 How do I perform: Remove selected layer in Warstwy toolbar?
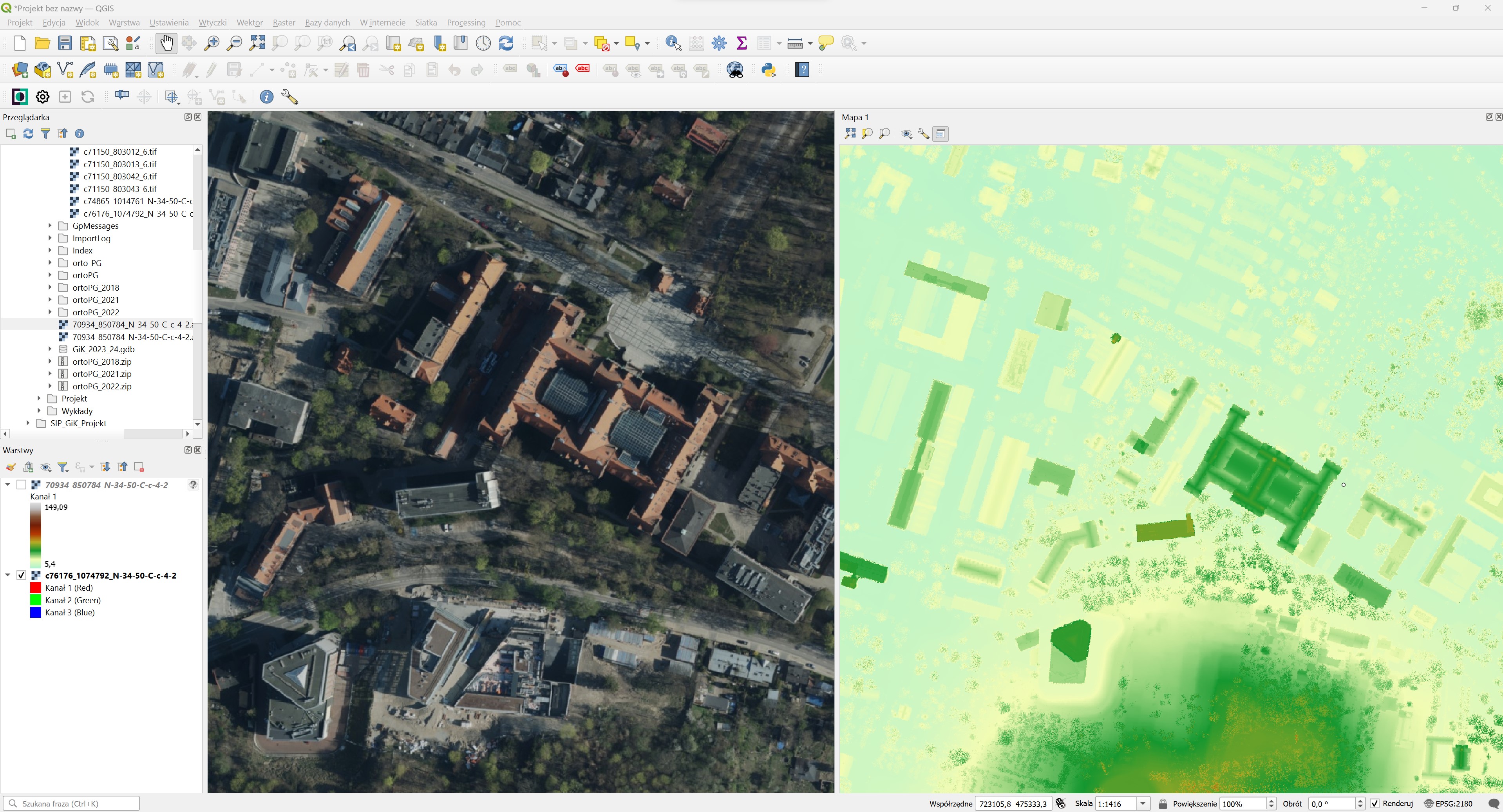click(139, 467)
